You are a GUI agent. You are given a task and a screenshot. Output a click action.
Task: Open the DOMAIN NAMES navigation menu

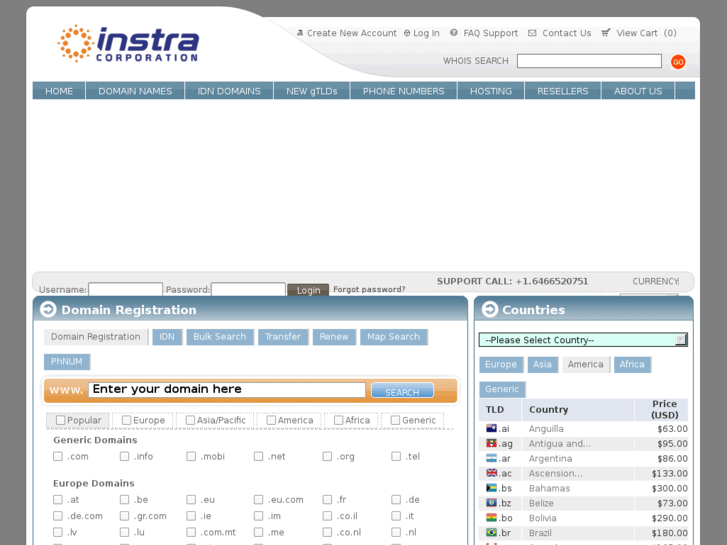(135, 91)
